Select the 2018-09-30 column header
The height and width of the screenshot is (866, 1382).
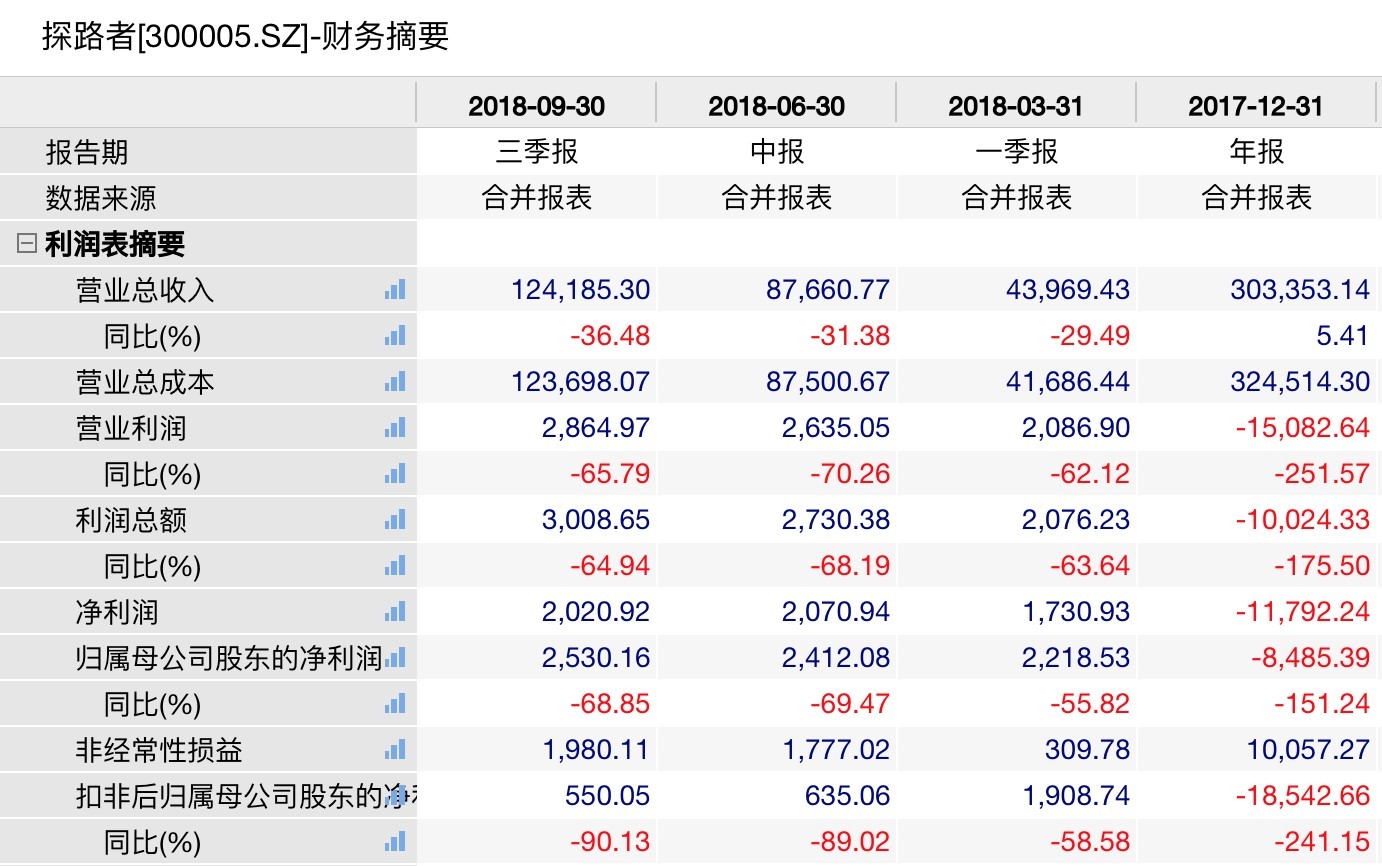[537, 106]
